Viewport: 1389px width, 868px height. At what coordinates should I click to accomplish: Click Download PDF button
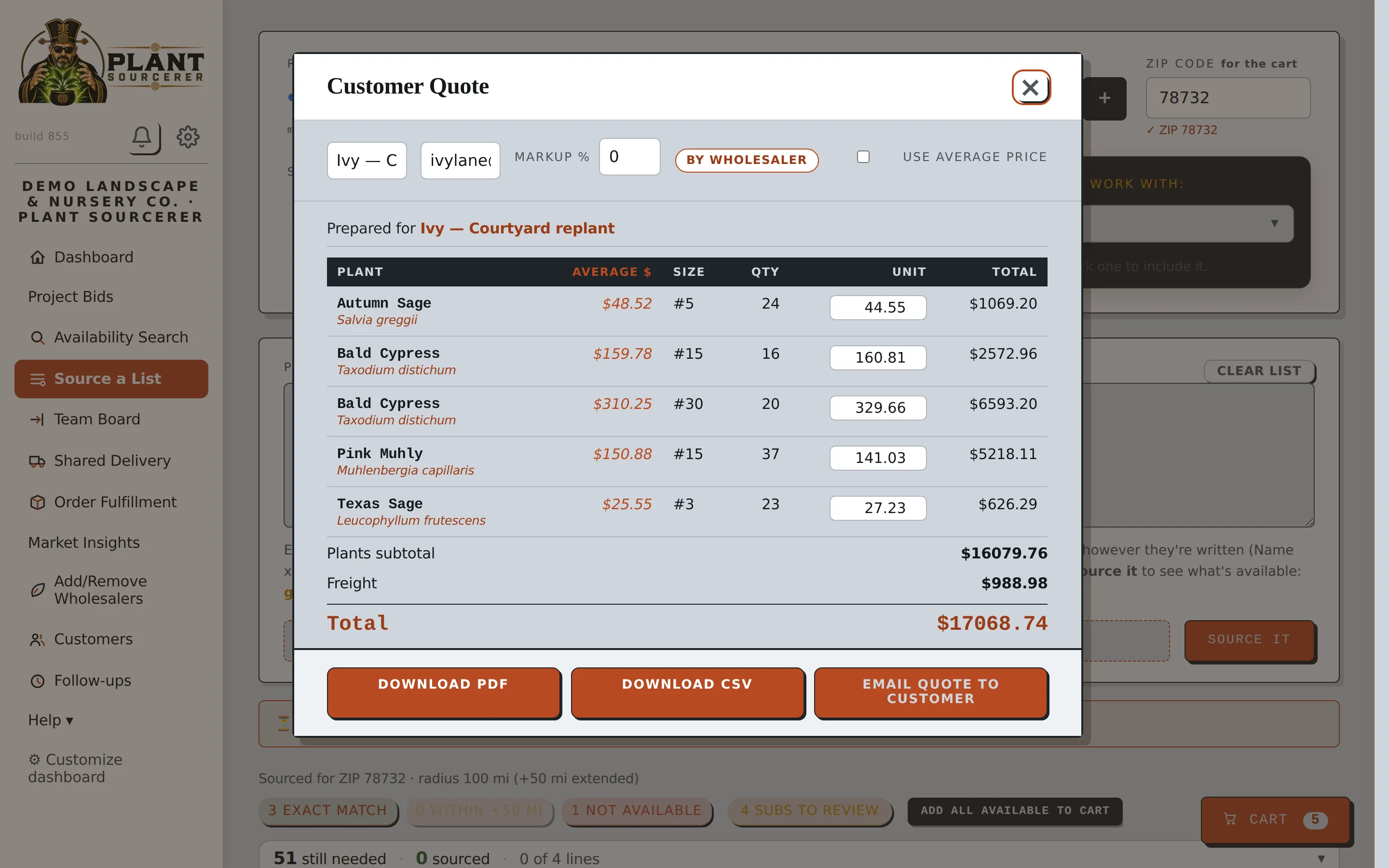[443, 692]
